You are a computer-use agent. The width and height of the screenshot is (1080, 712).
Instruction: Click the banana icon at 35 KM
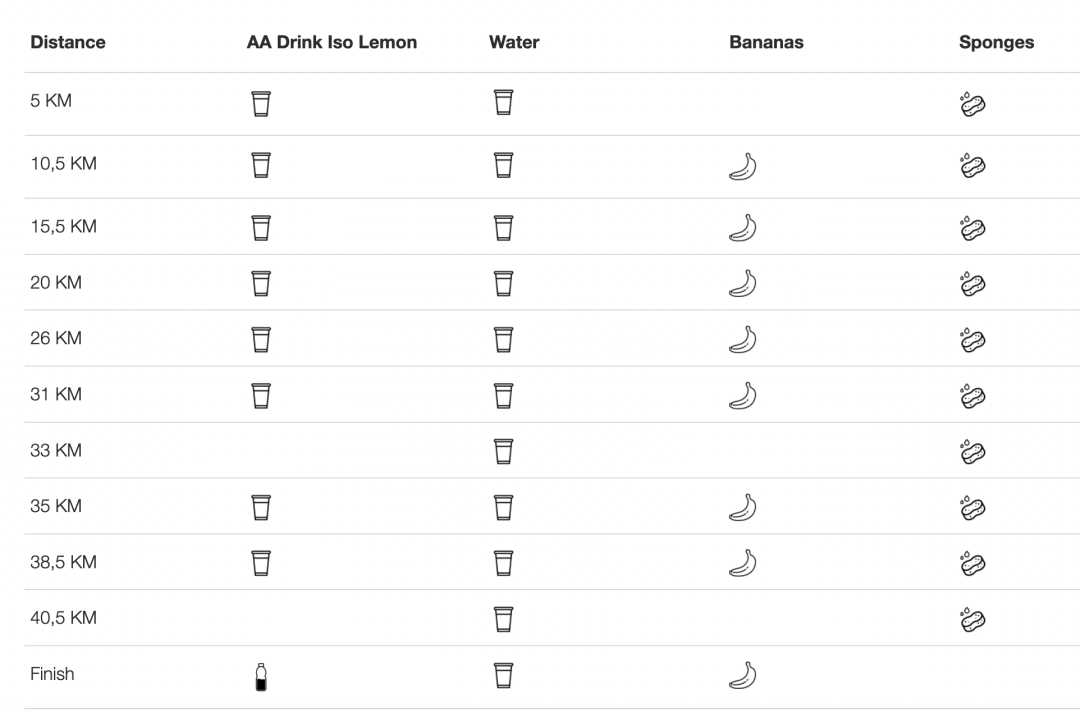pos(743,508)
